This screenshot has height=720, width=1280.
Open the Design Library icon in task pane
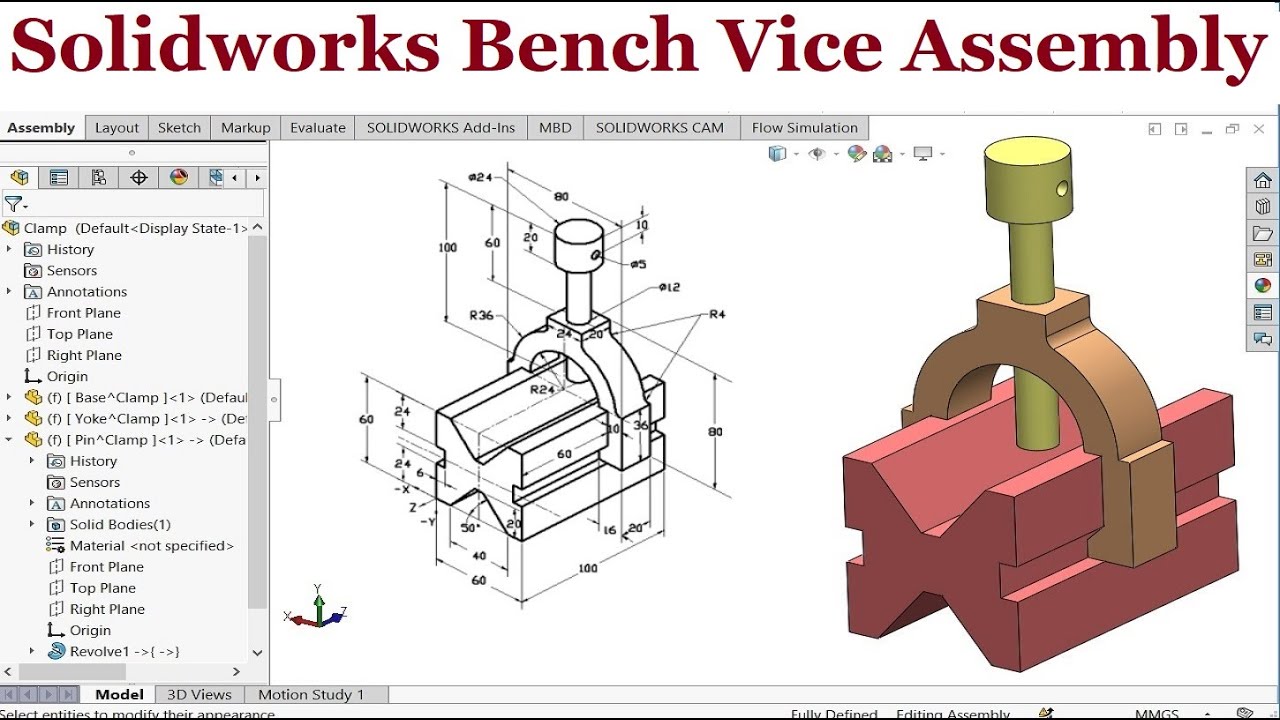click(x=1263, y=207)
